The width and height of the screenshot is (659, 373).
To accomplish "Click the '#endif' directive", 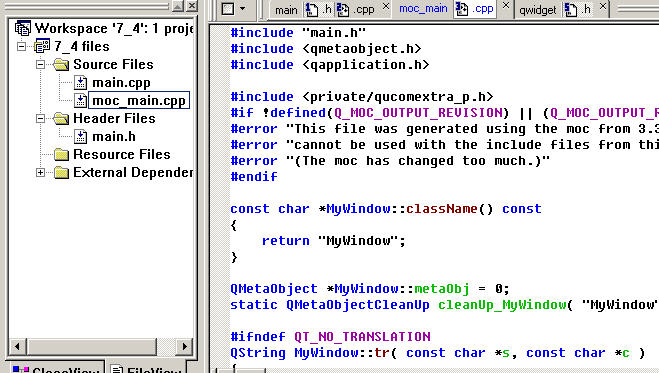I will point(254,176).
